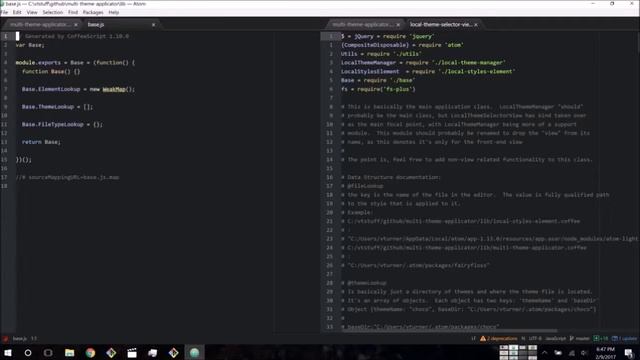Click the underlined WeakMap word
This screenshot has width=640, height=360.
(113, 89)
